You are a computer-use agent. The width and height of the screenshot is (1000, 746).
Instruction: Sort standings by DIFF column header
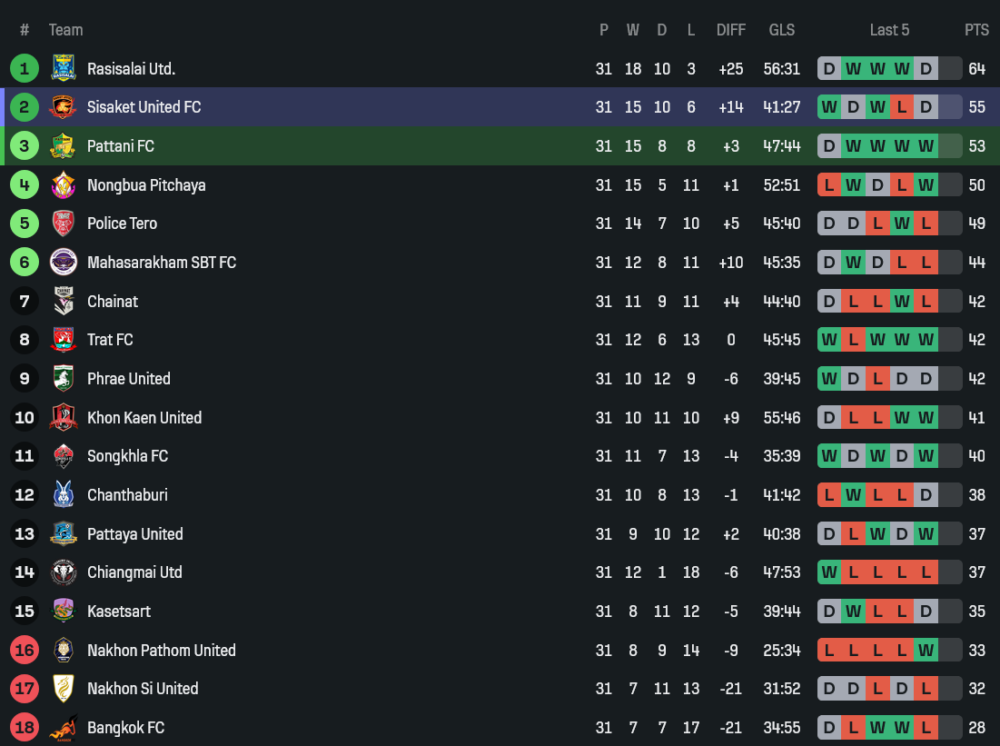coord(731,30)
